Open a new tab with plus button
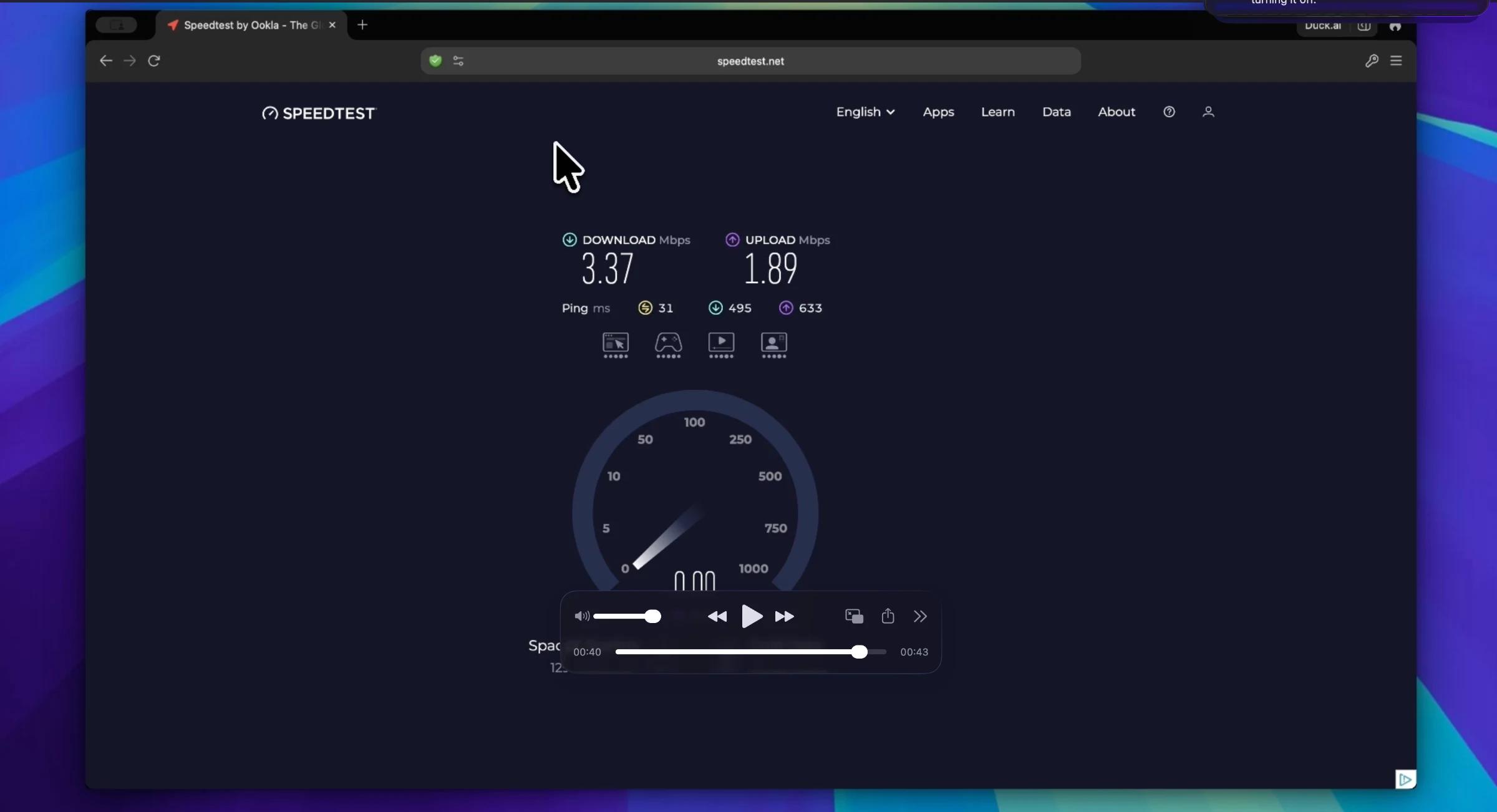The width and height of the screenshot is (1497, 812). point(362,25)
